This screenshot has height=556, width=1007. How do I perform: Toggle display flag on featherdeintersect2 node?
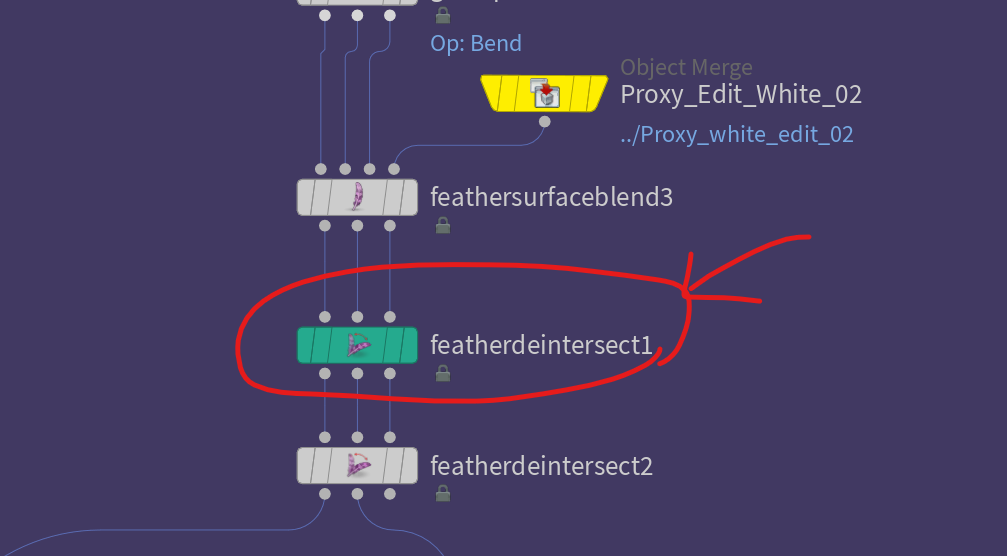coord(407,465)
